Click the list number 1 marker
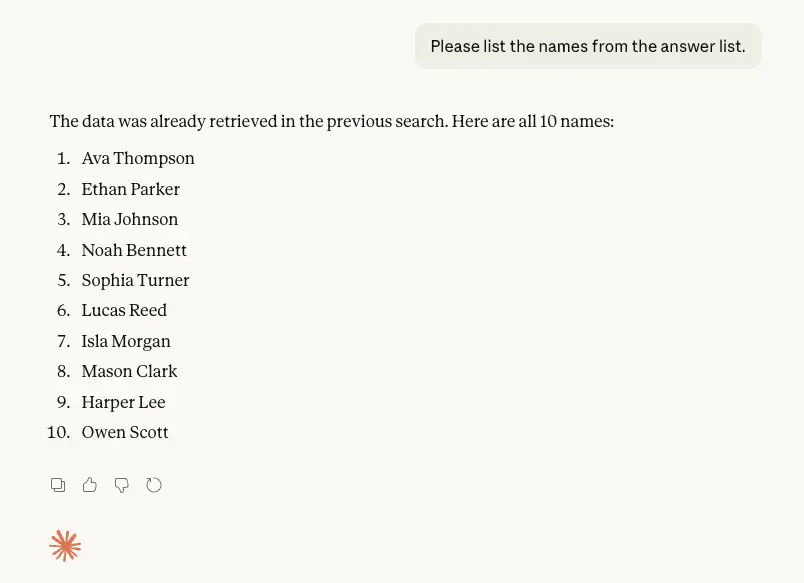Image resolution: width=804 pixels, height=583 pixels. (63, 158)
